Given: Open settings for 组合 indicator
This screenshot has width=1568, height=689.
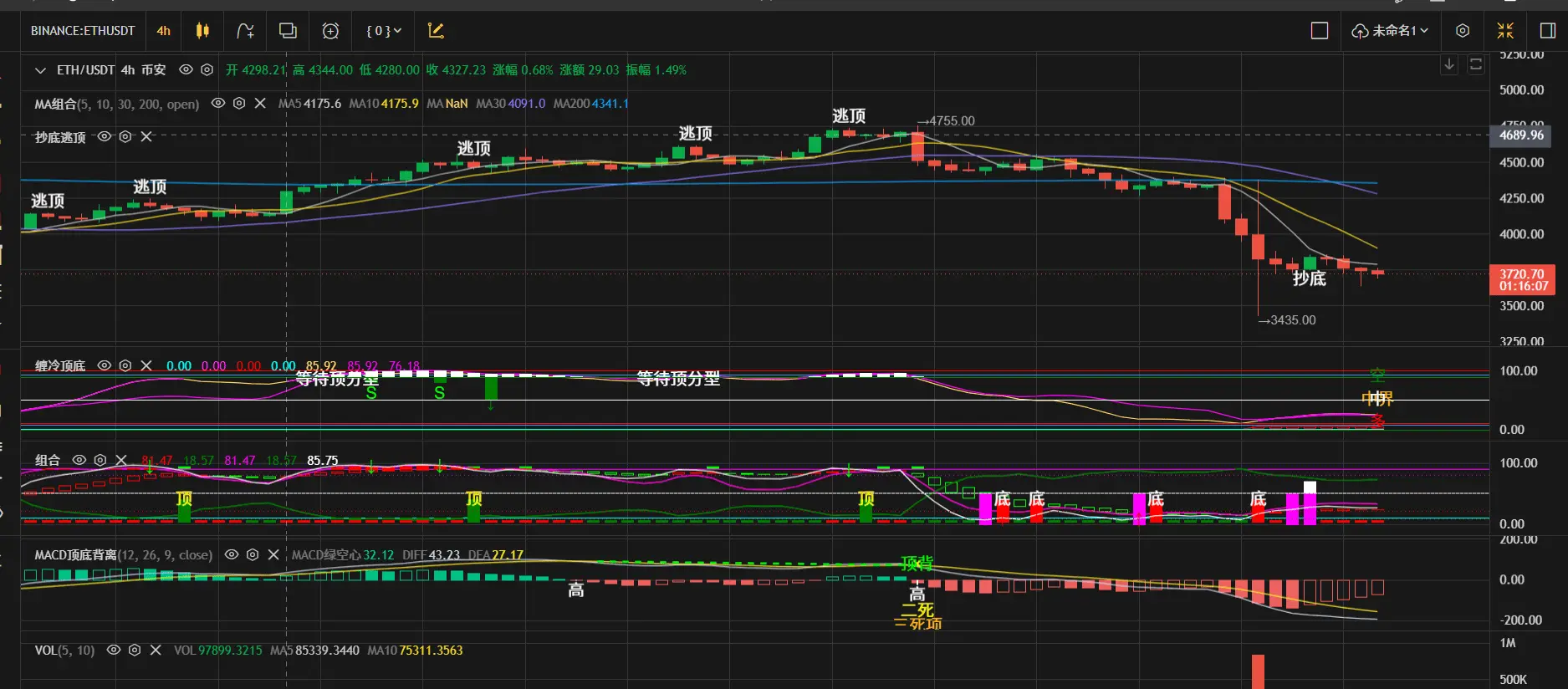Looking at the screenshot, I should point(100,460).
